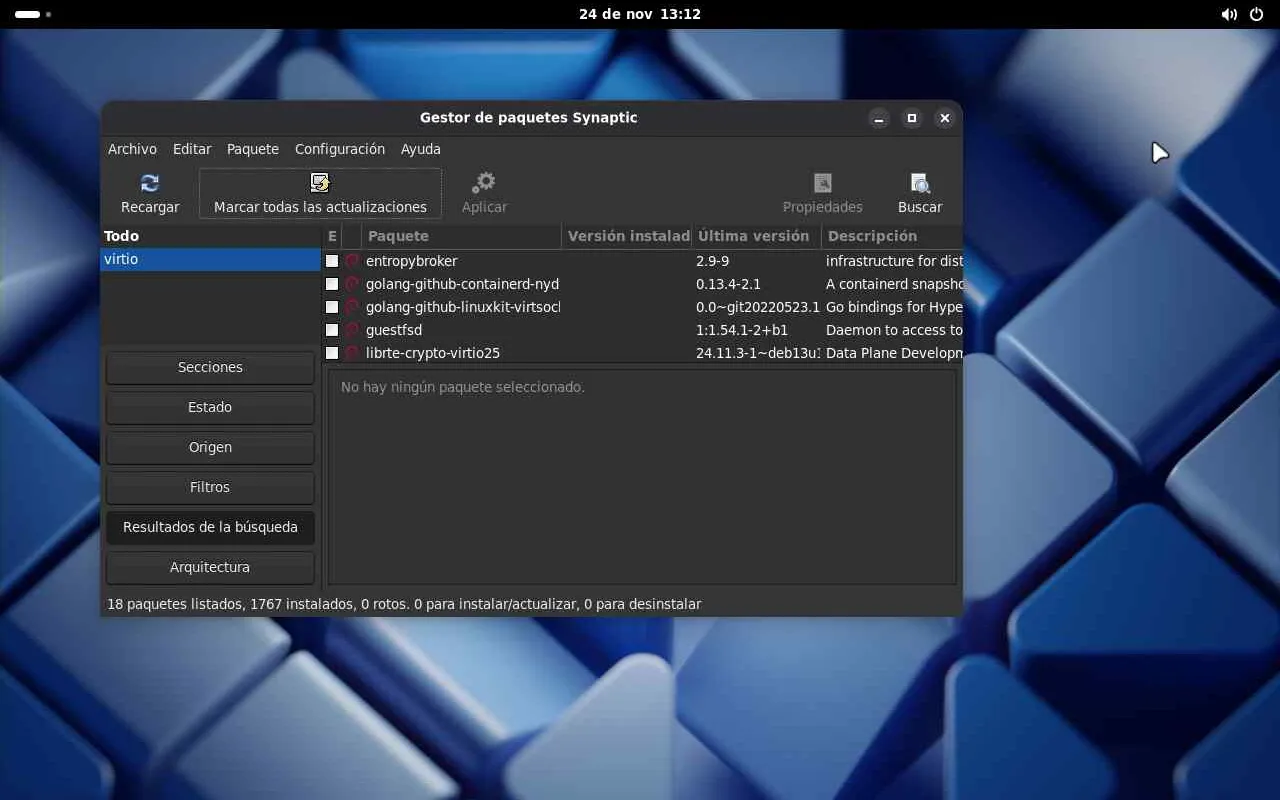The image size is (1280, 800).
Task: Click version 24.11.3-1~deb13u1 in the list
Action: click(x=758, y=353)
